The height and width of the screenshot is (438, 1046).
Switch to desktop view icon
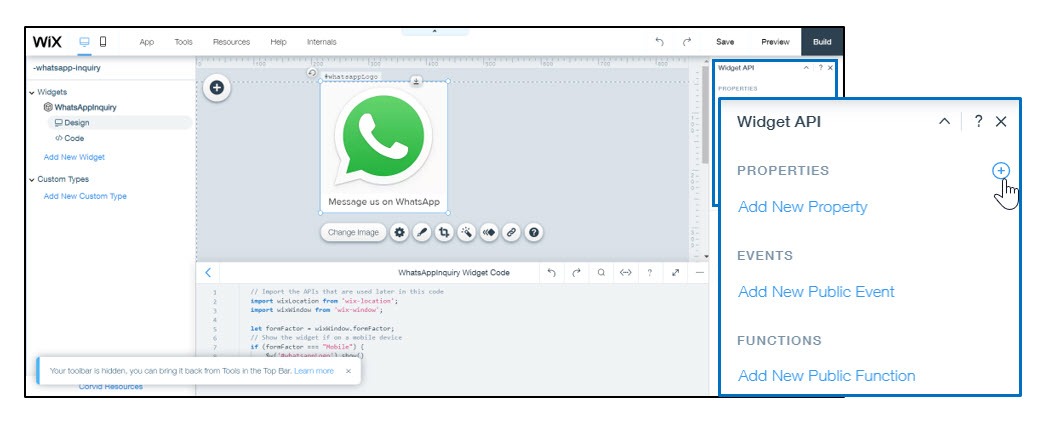pos(85,41)
